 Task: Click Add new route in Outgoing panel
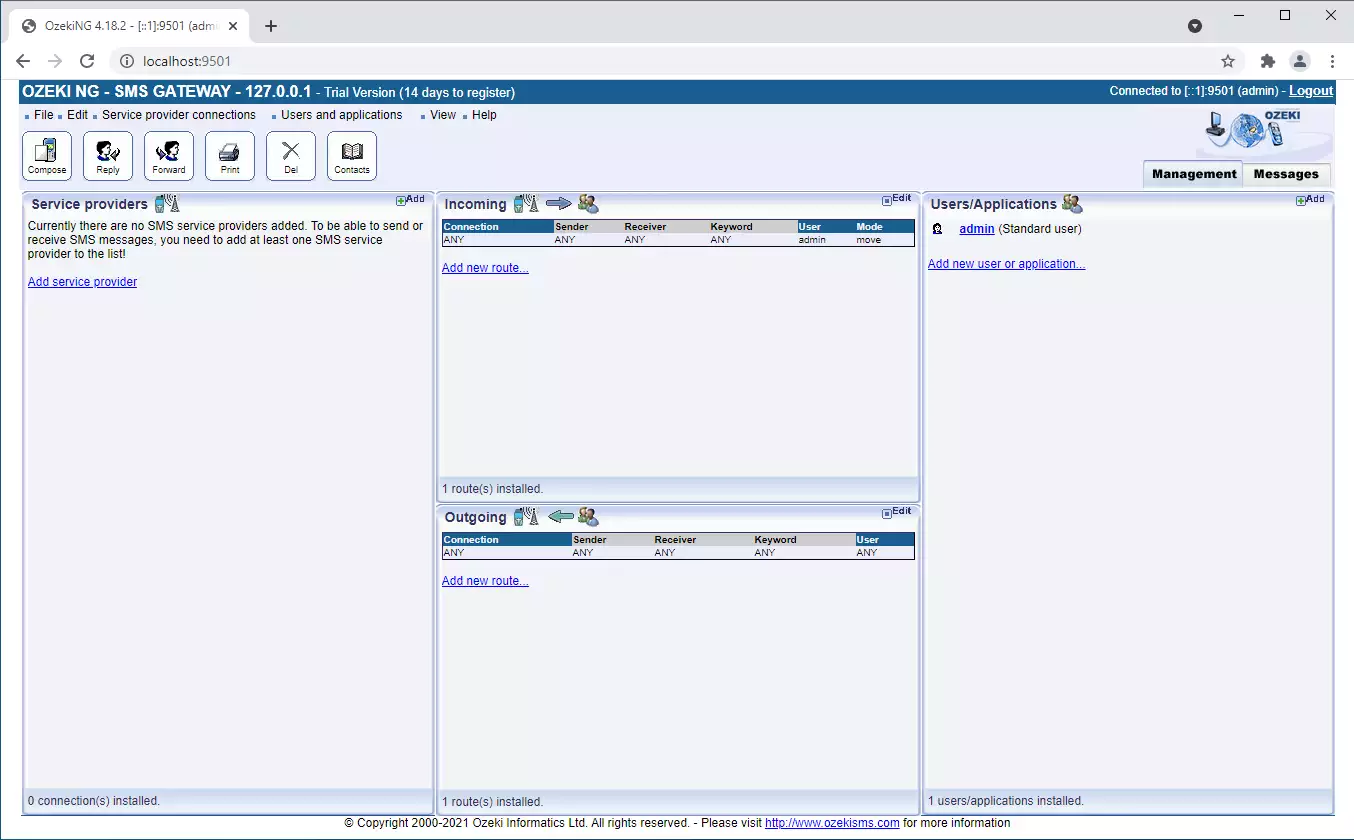485,581
